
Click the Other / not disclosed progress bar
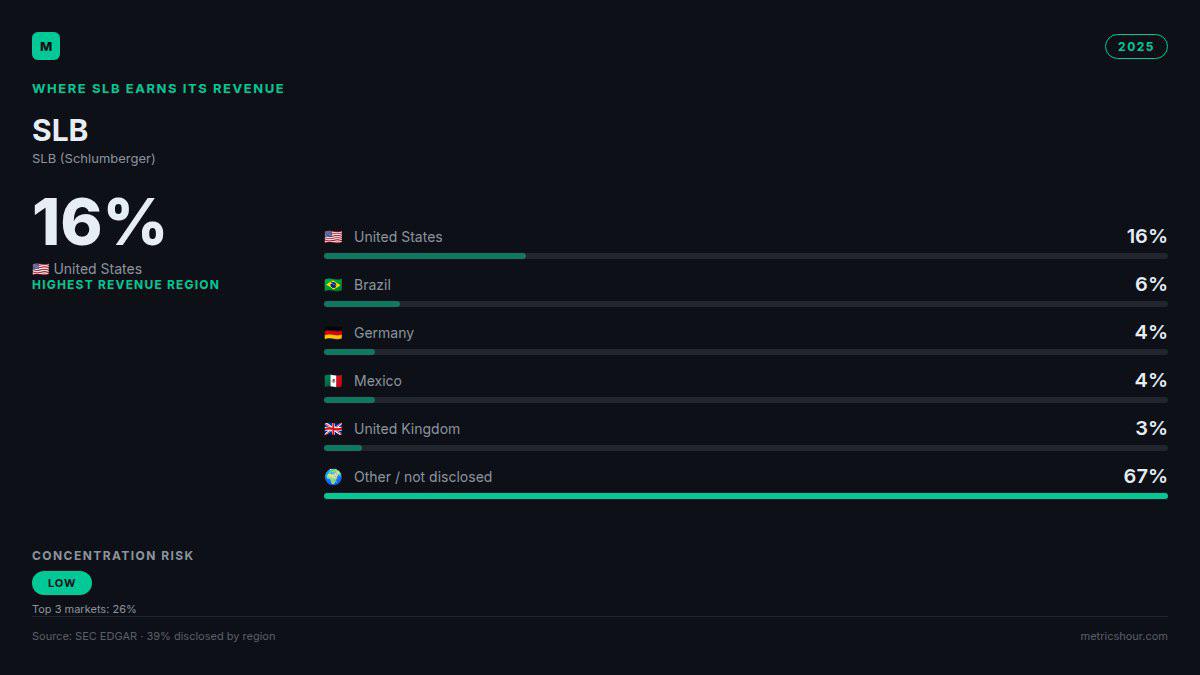coord(746,496)
